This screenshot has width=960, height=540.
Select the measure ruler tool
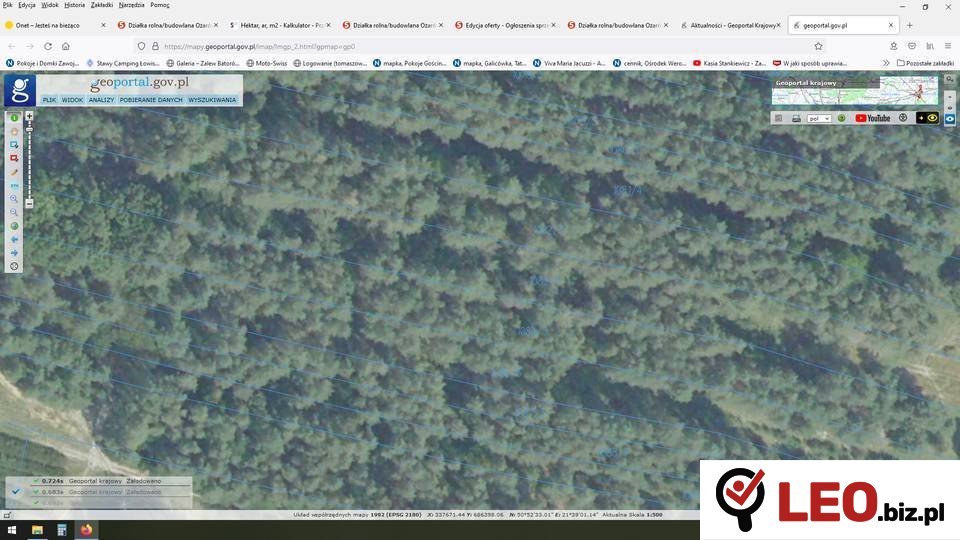point(14,172)
